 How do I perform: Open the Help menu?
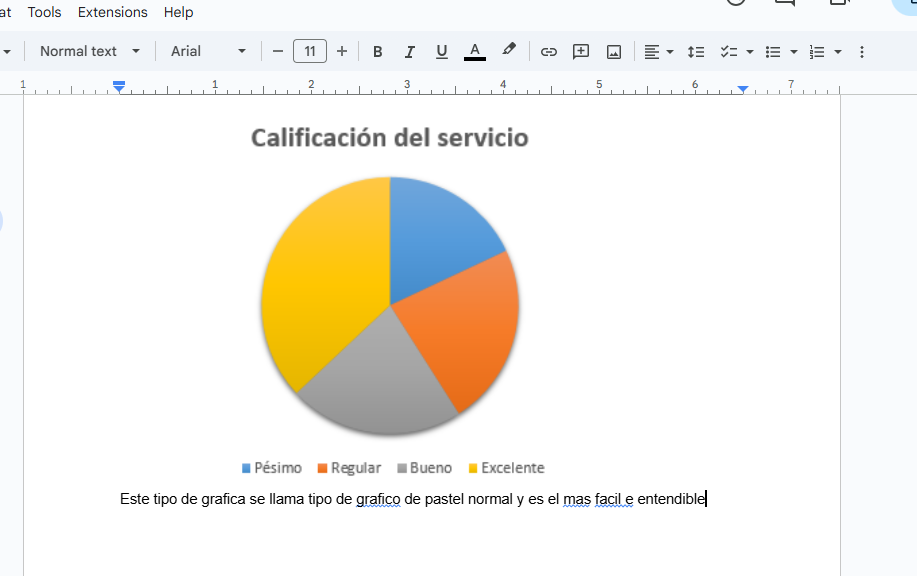pyautogui.click(x=179, y=12)
